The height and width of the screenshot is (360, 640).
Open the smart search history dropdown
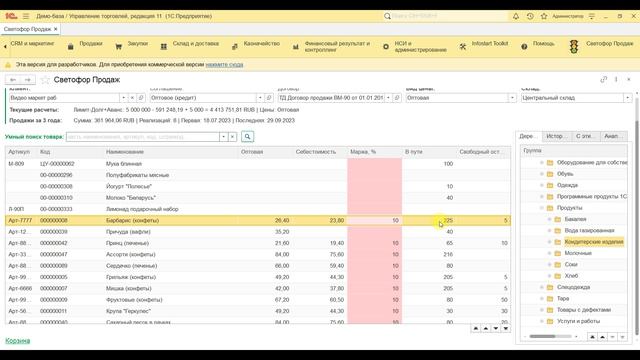click(224, 137)
